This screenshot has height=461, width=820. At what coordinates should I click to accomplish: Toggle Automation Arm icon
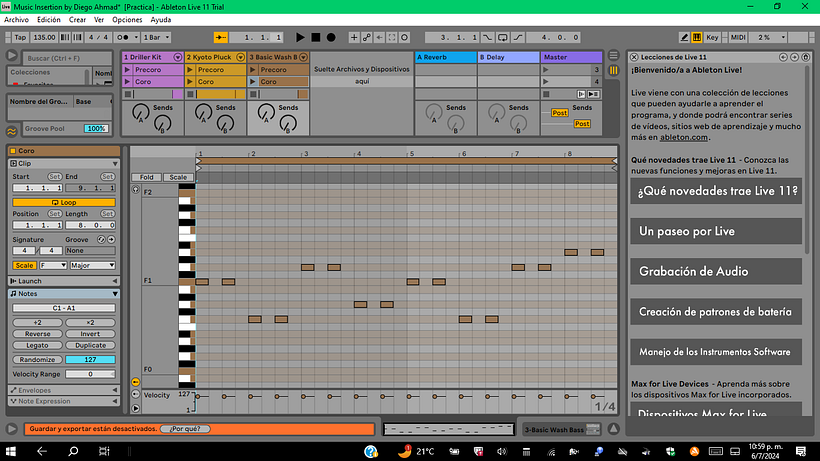click(367, 38)
